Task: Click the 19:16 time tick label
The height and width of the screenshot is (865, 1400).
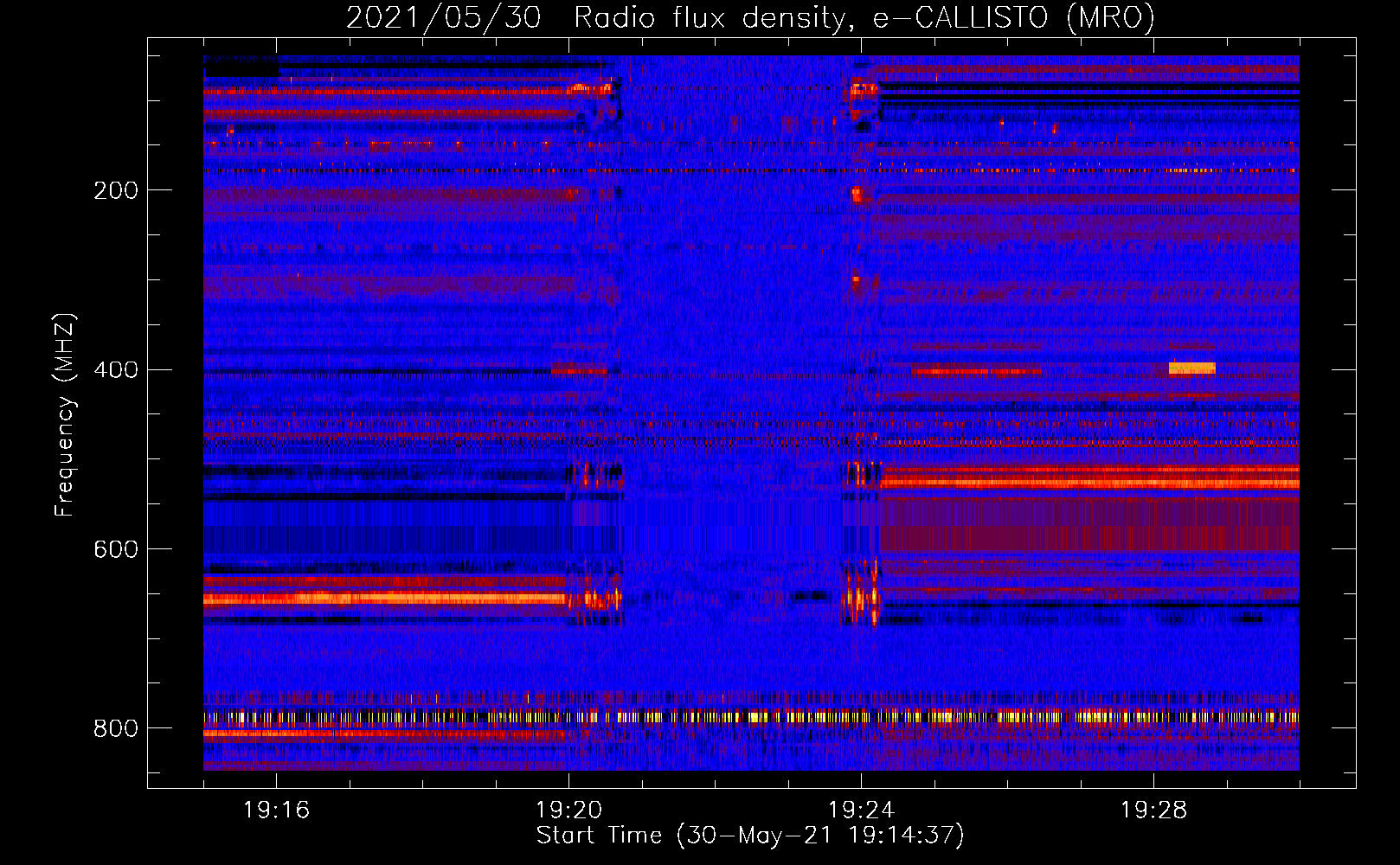Action: pyautogui.click(x=276, y=811)
